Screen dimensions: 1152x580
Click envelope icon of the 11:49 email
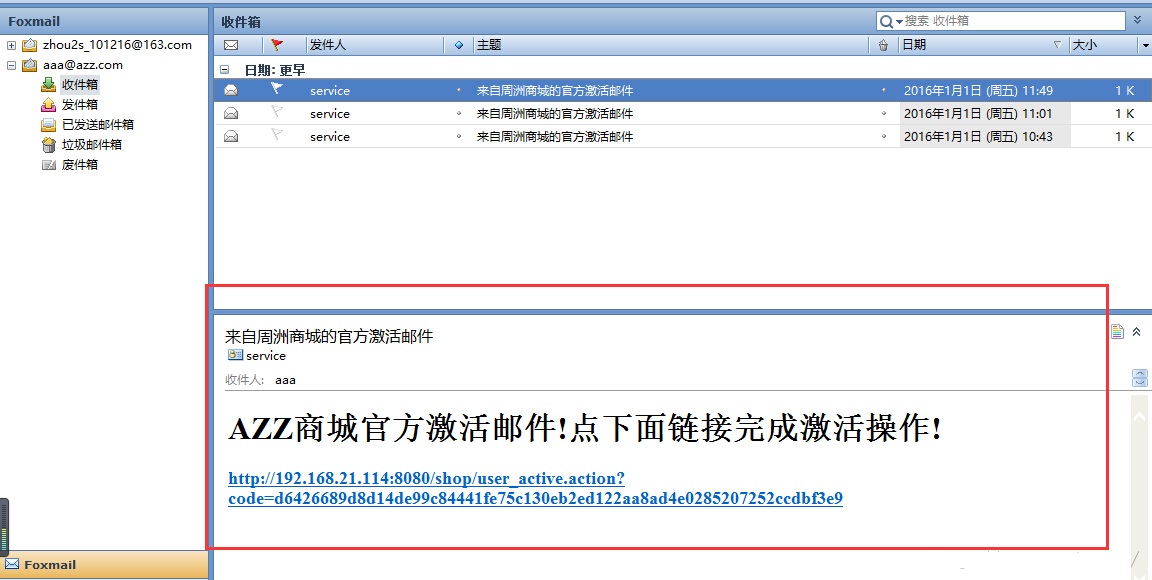point(231,90)
